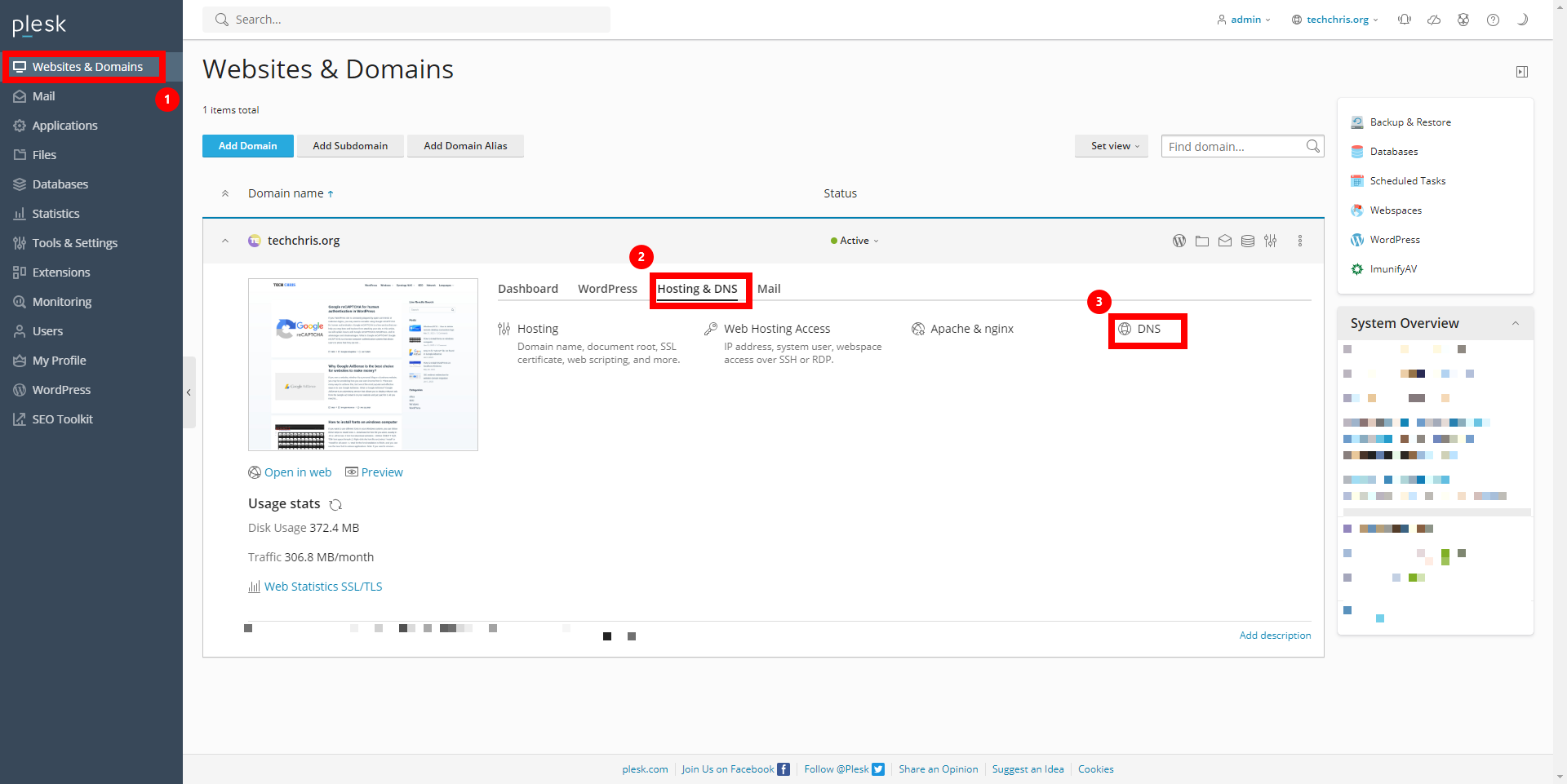
Task: Open notifications bell icon in top bar
Action: tap(1404, 20)
